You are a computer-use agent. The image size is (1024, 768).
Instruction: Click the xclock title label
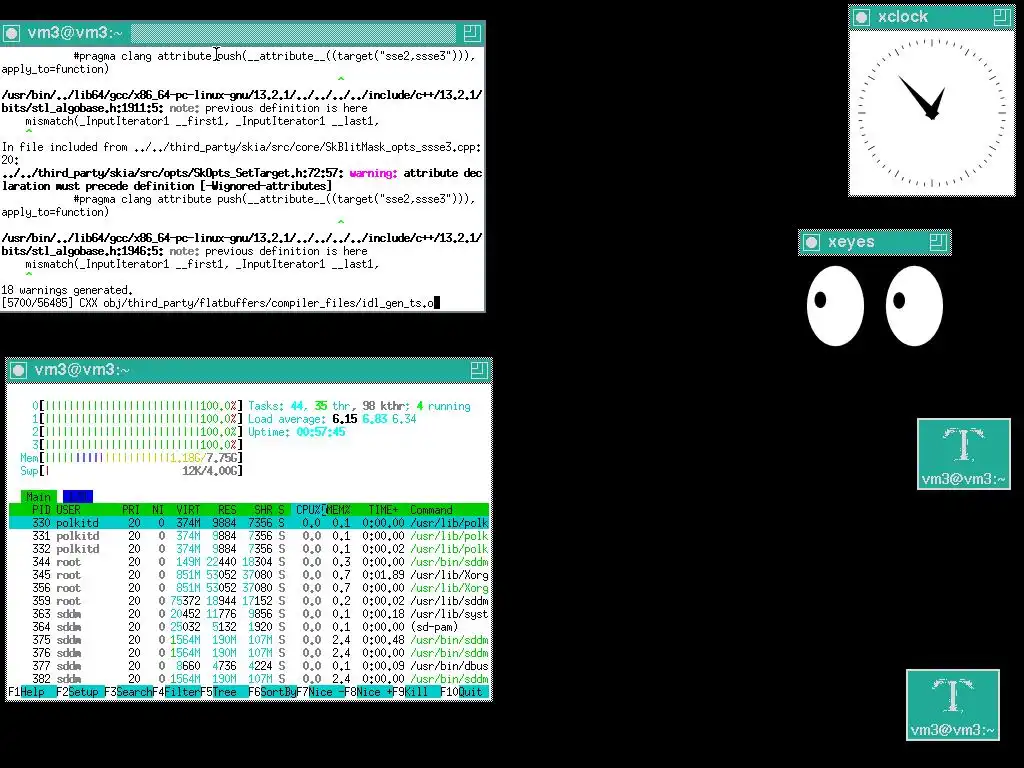coord(903,17)
